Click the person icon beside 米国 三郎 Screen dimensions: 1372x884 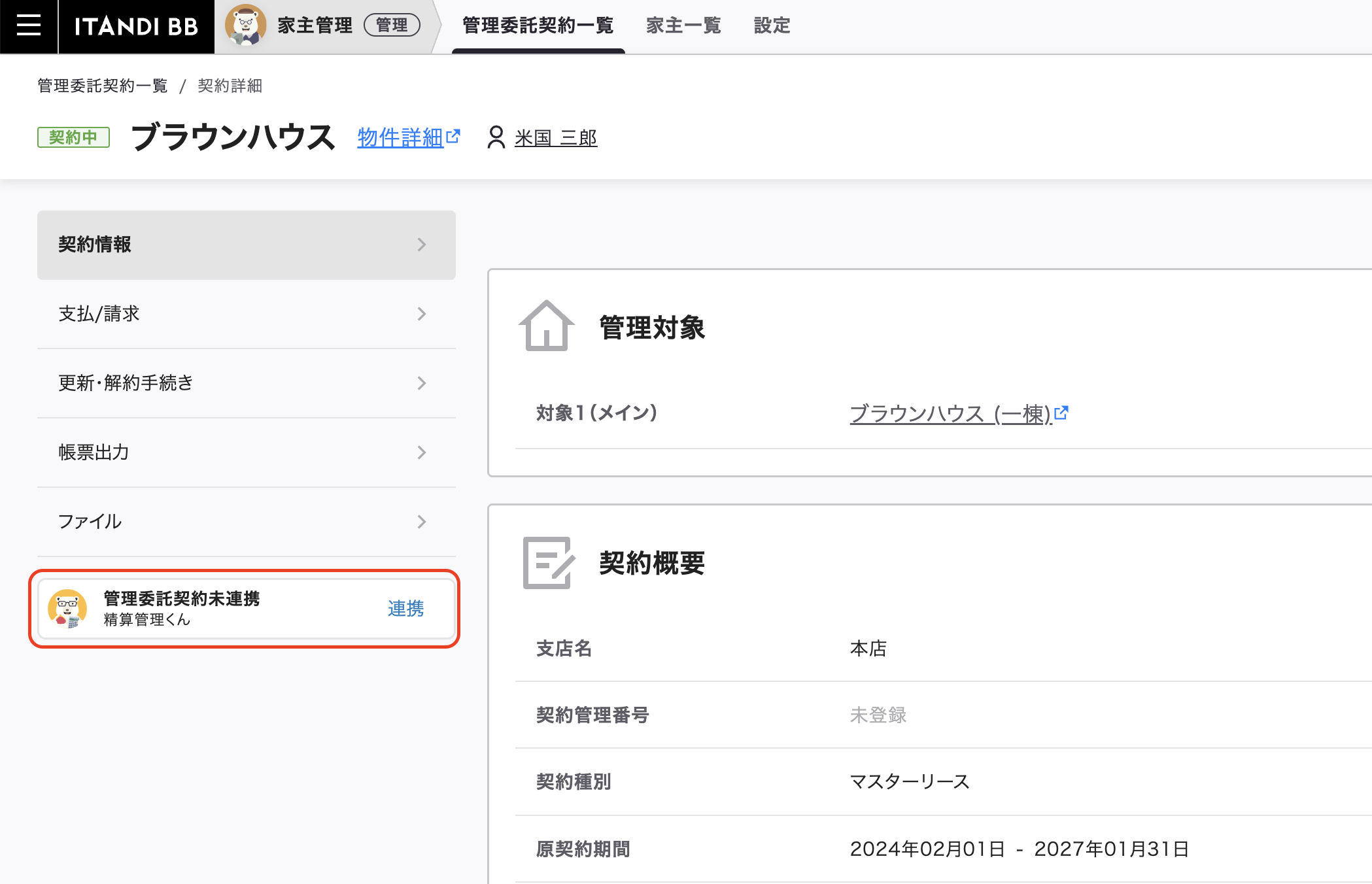[496, 137]
